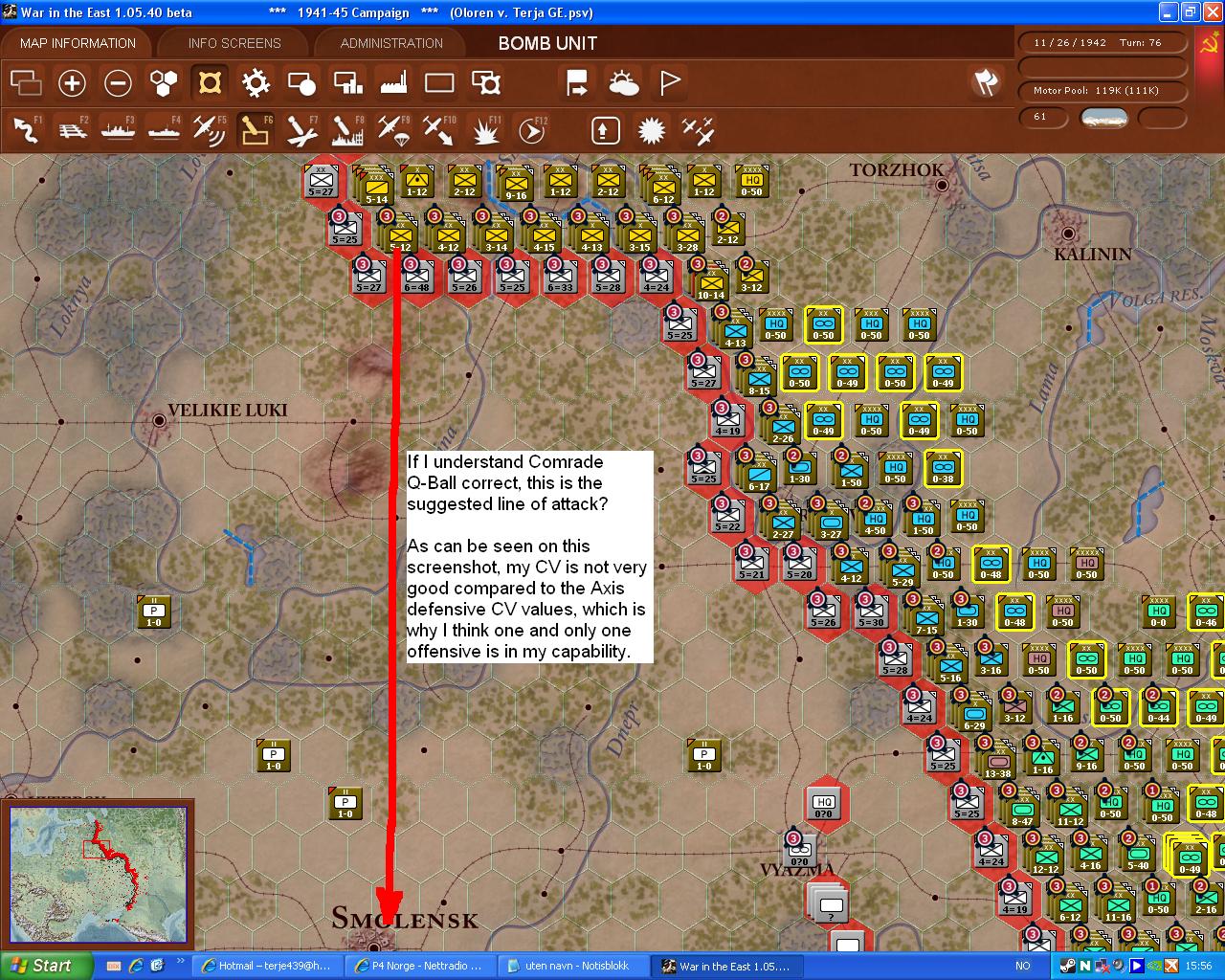Open the ADMINISTRATION tab
1225x980 pixels.
391,43
